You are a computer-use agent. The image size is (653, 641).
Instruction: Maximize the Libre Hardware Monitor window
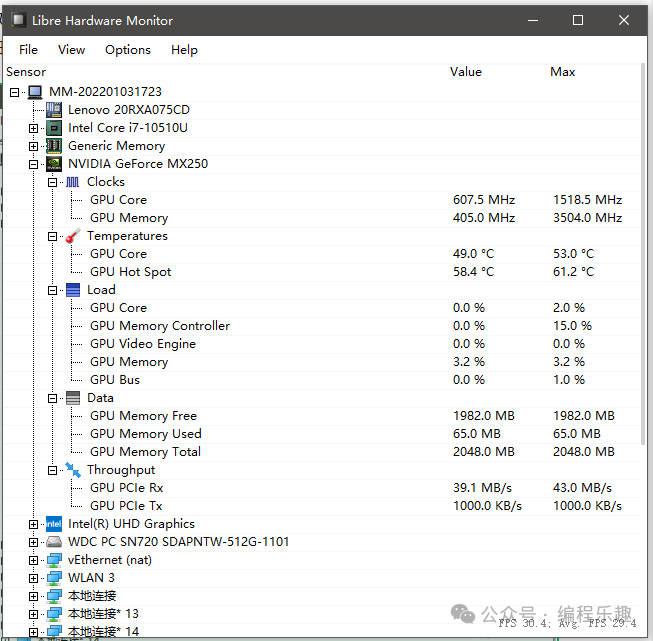click(578, 20)
